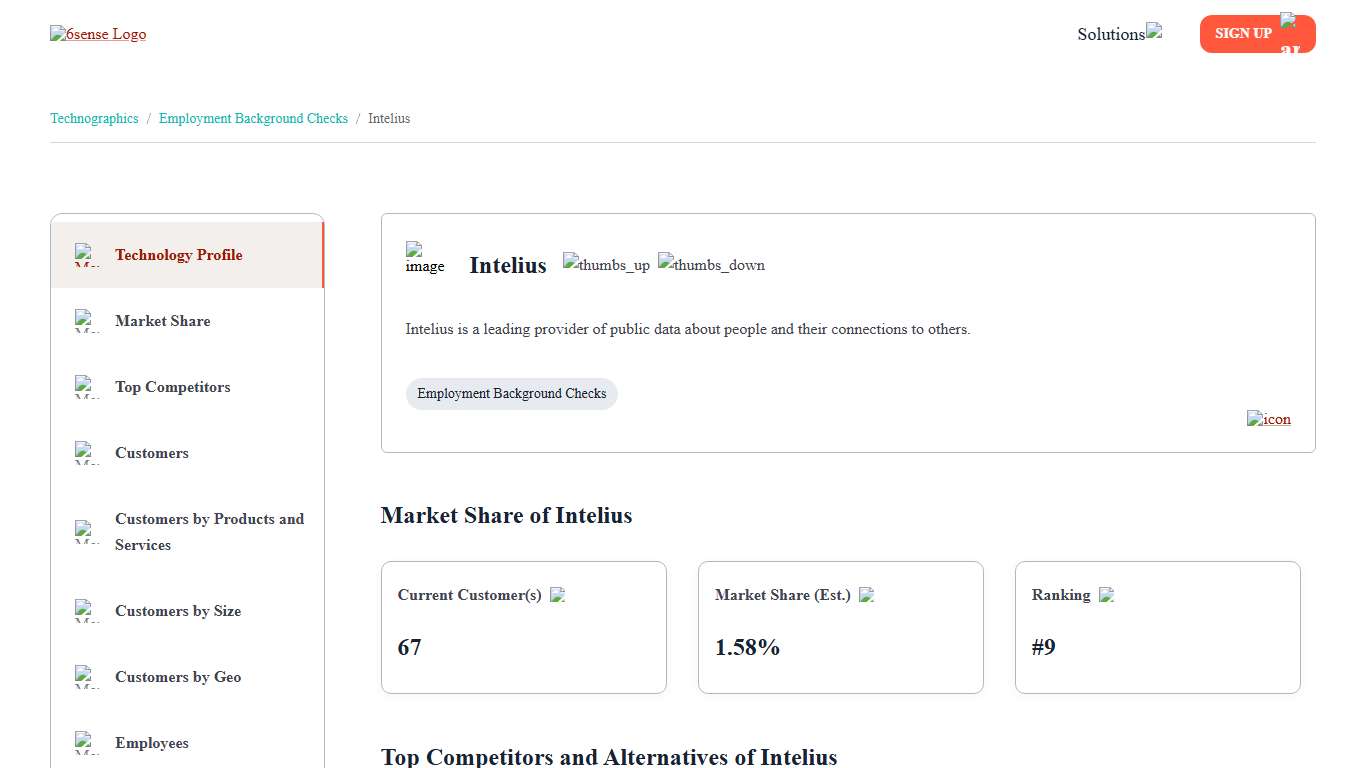Select Employees in the sidebar

point(152,743)
